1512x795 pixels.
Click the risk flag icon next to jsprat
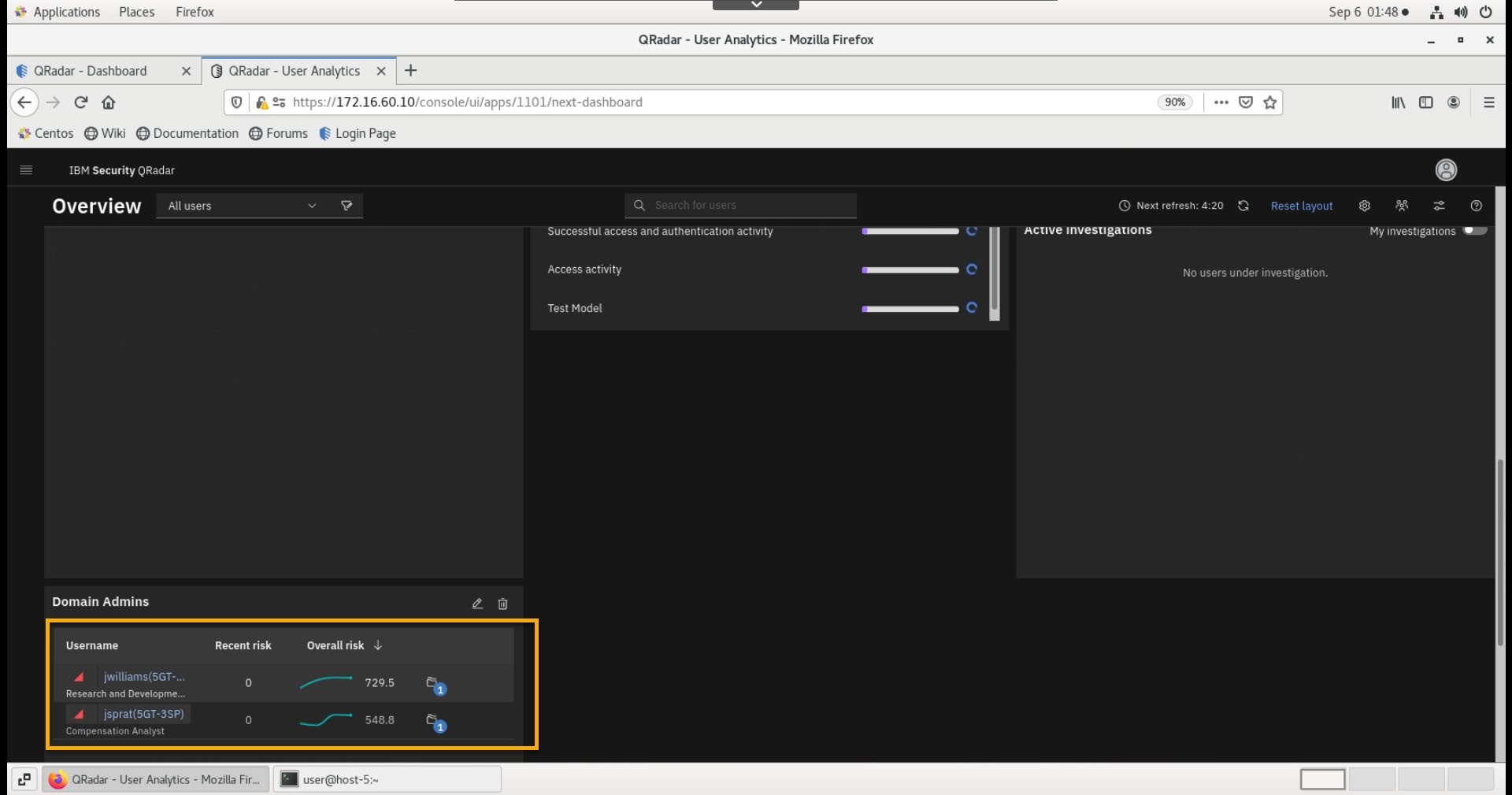[79, 714]
